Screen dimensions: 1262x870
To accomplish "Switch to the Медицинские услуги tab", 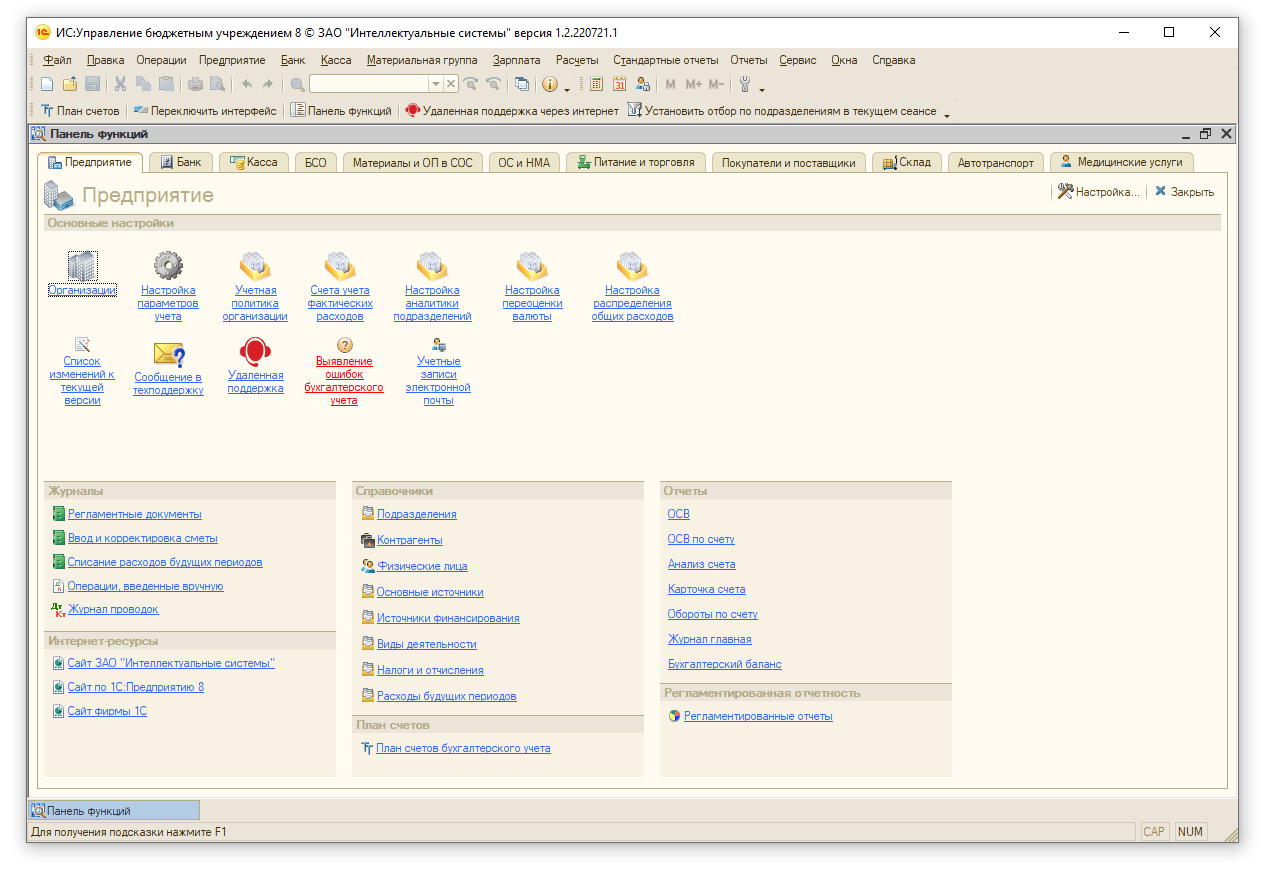I will [x=1121, y=162].
